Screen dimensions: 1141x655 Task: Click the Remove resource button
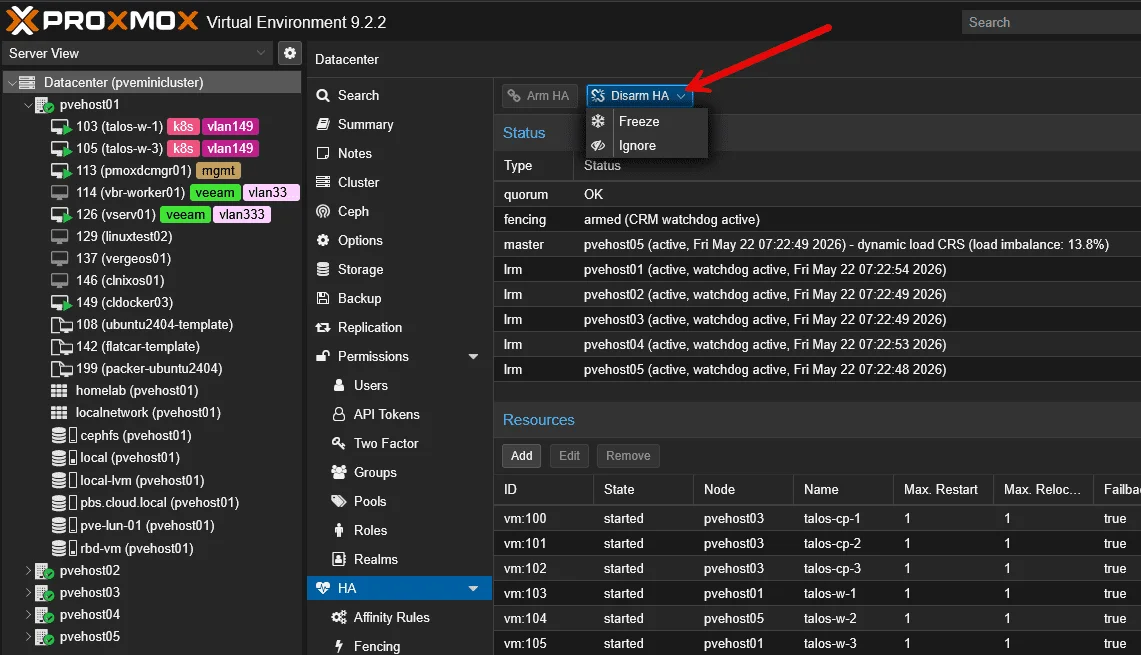[x=628, y=456]
